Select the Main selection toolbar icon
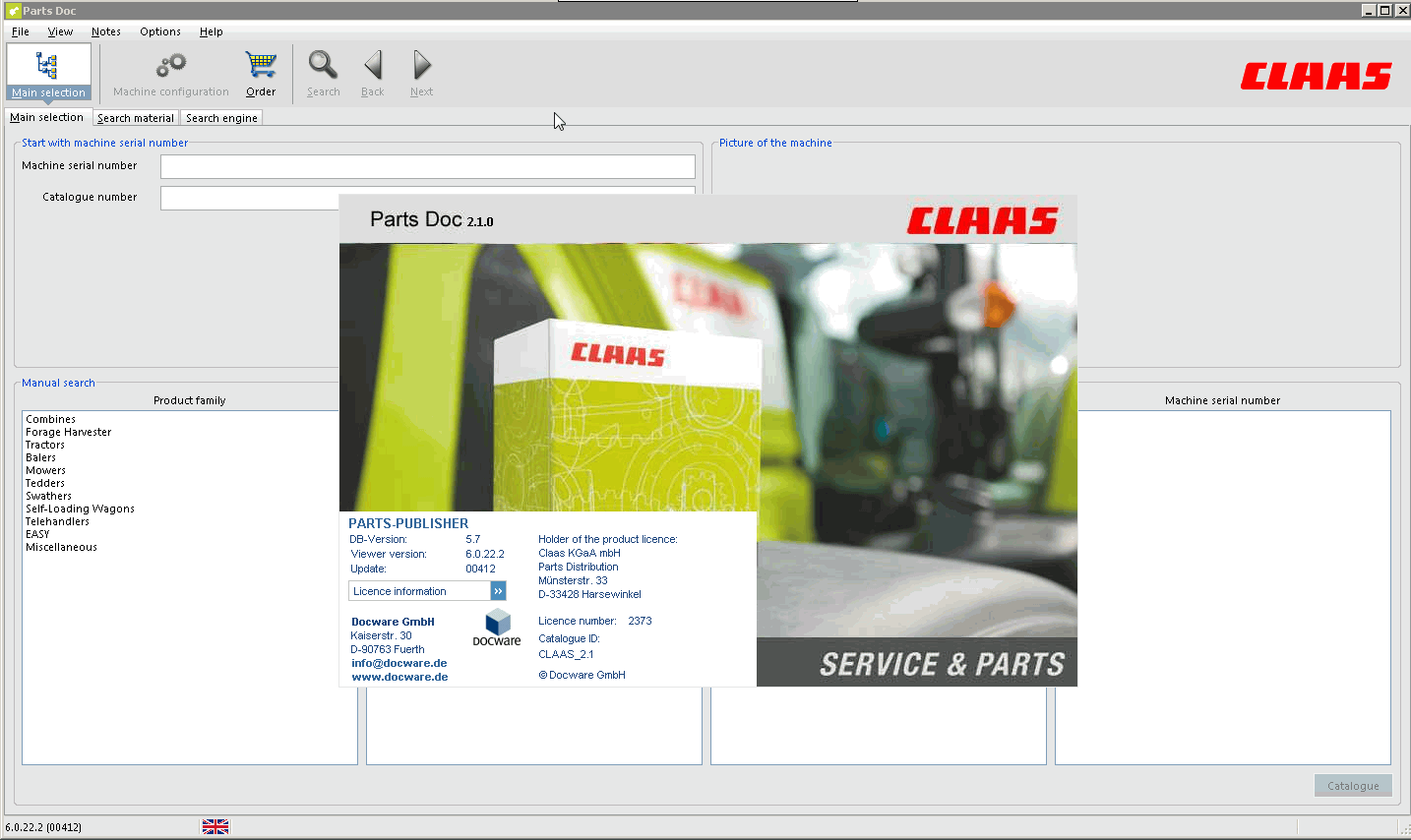Screen dimensions: 1411x840 [47, 72]
